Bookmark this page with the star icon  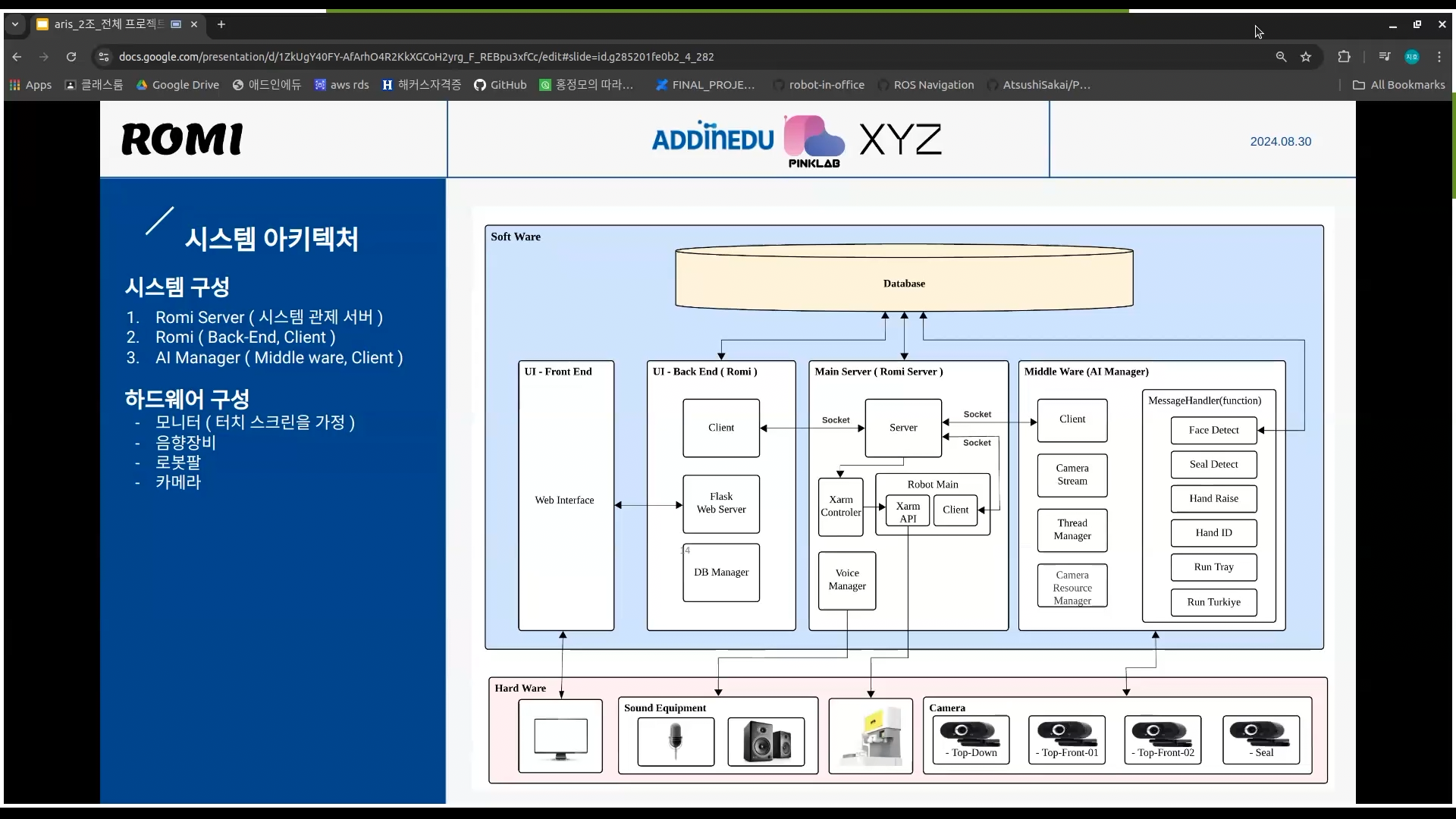1306,57
